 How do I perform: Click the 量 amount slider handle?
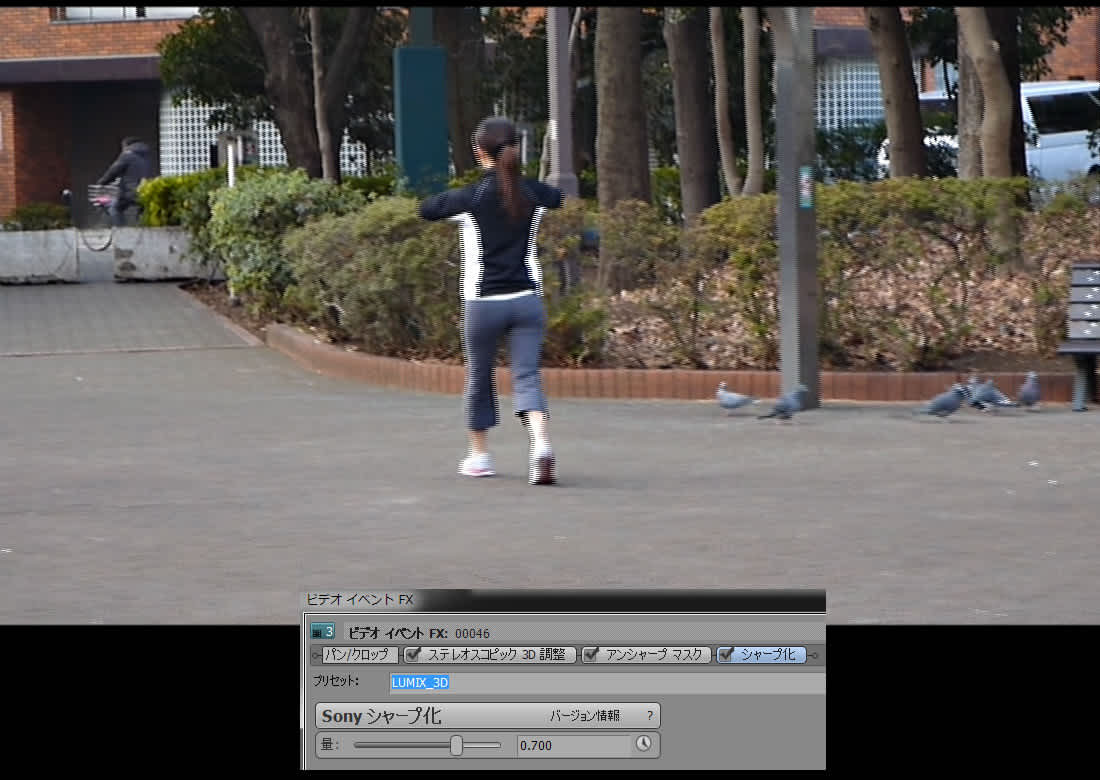[x=457, y=745]
